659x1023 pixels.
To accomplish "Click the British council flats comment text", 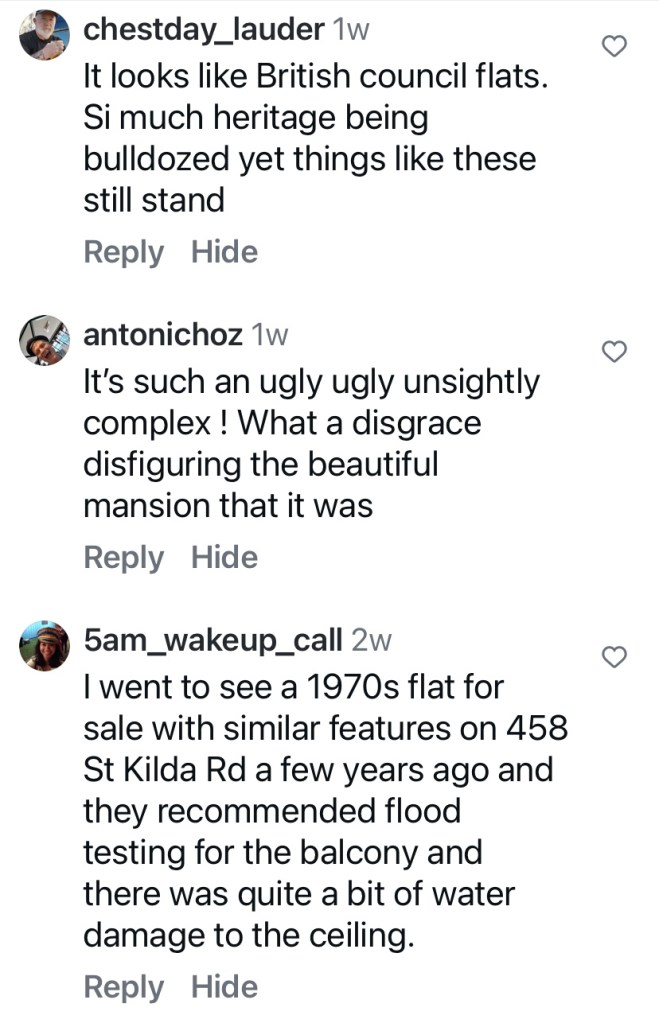I will click(315, 139).
